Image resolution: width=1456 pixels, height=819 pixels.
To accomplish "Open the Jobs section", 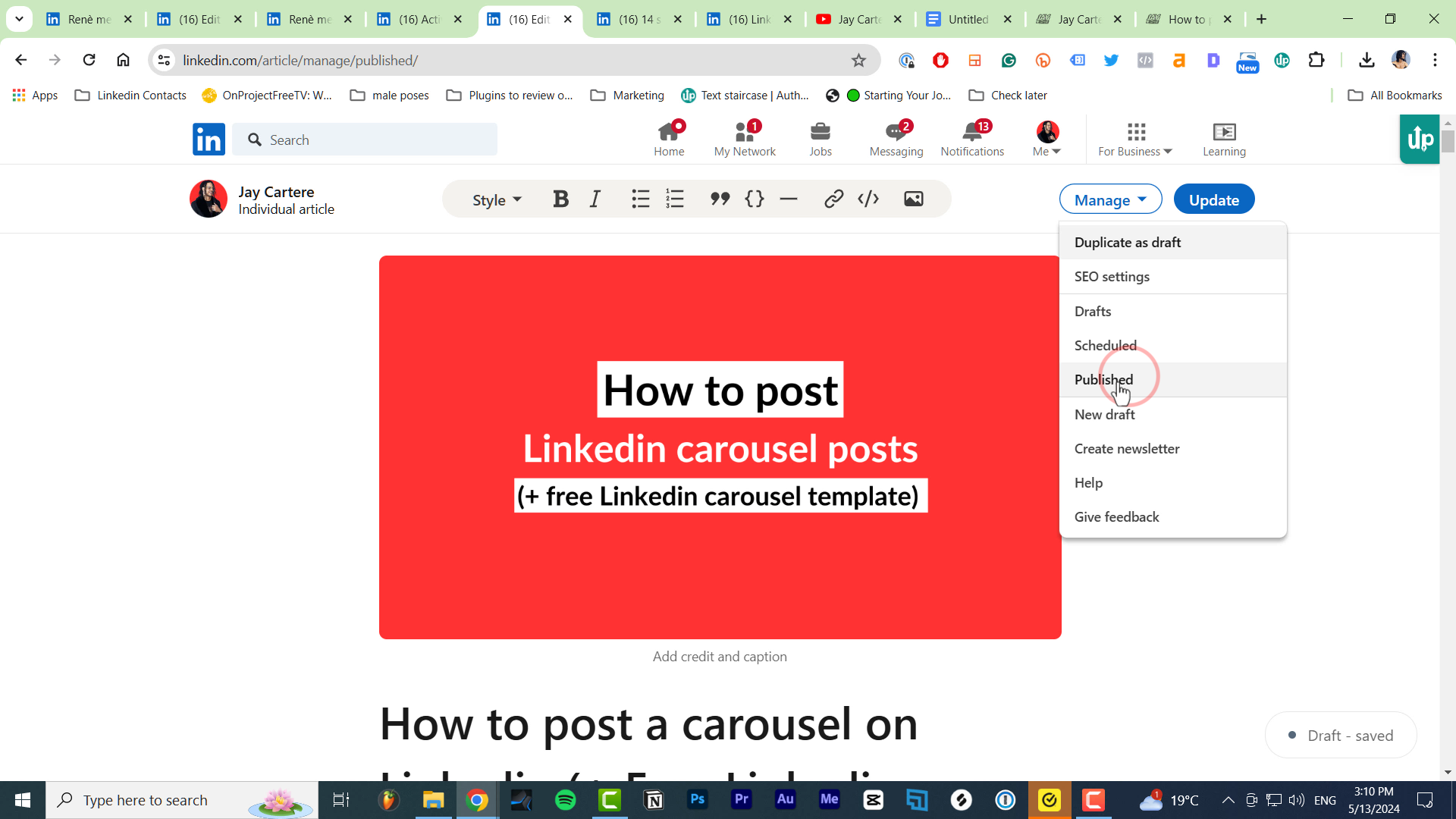I will click(x=821, y=139).
